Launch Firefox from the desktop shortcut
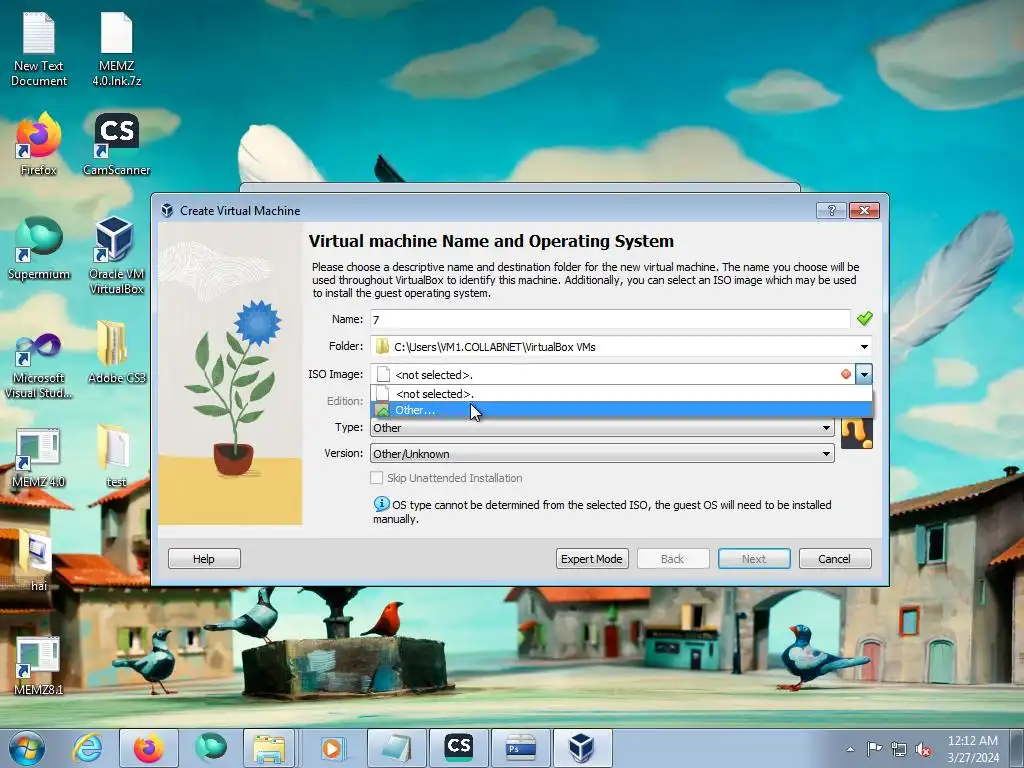Image resolution: width=1024 pixels, height=768 pixels. click(x=39, y=144)
